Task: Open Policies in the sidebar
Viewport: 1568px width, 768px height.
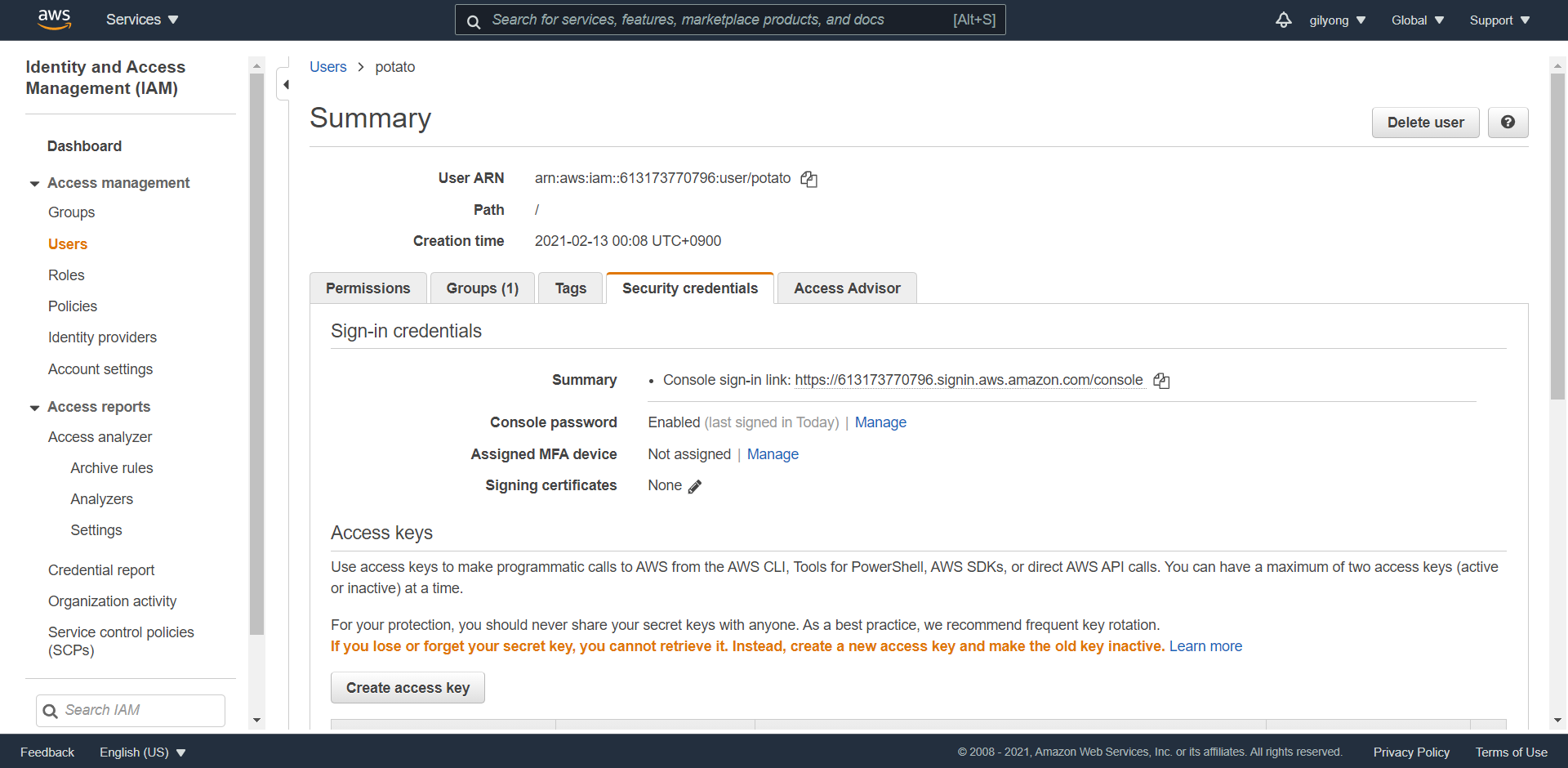Action: (73, 306)
